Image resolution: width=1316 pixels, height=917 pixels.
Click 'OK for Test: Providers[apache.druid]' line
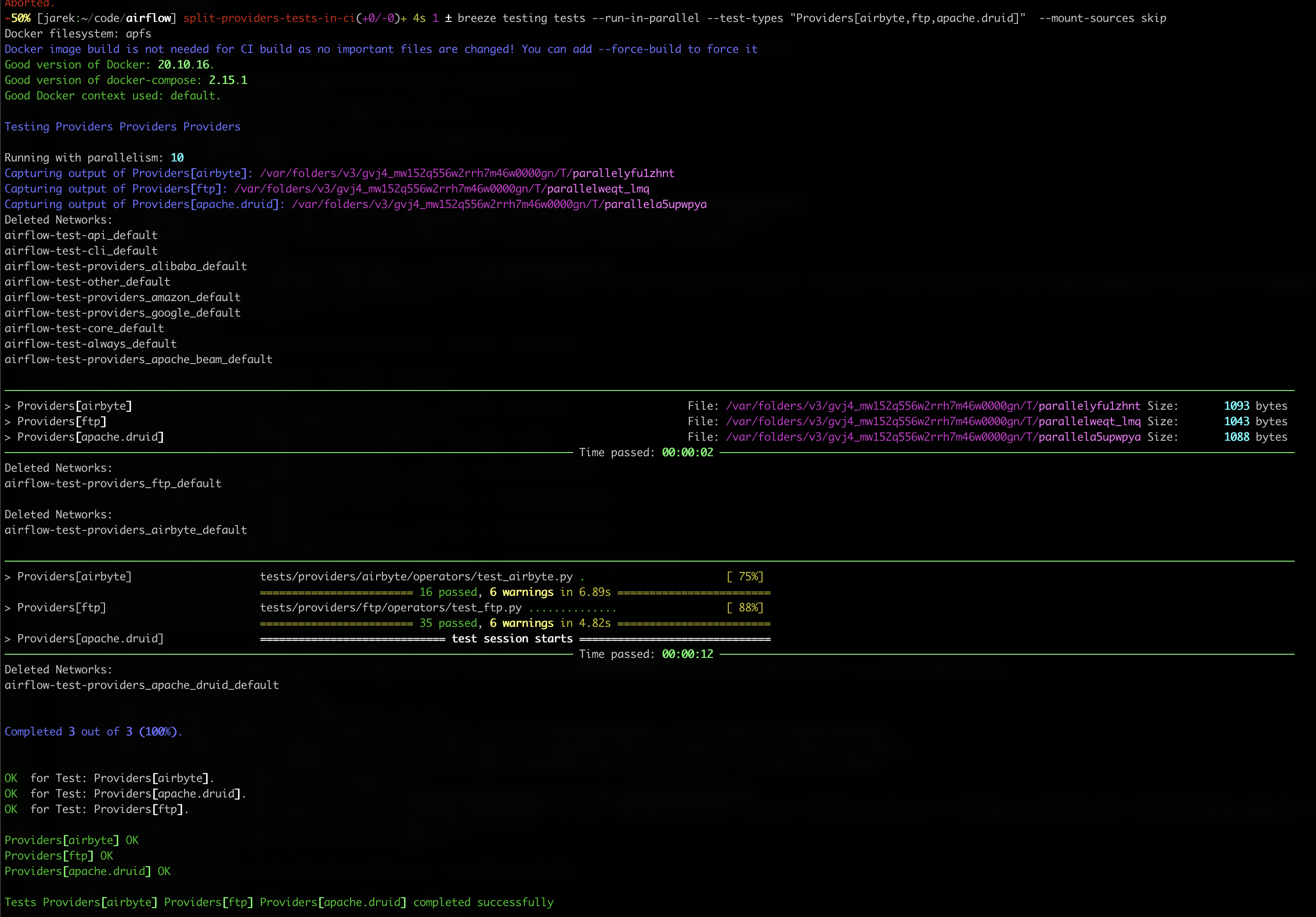125,794
